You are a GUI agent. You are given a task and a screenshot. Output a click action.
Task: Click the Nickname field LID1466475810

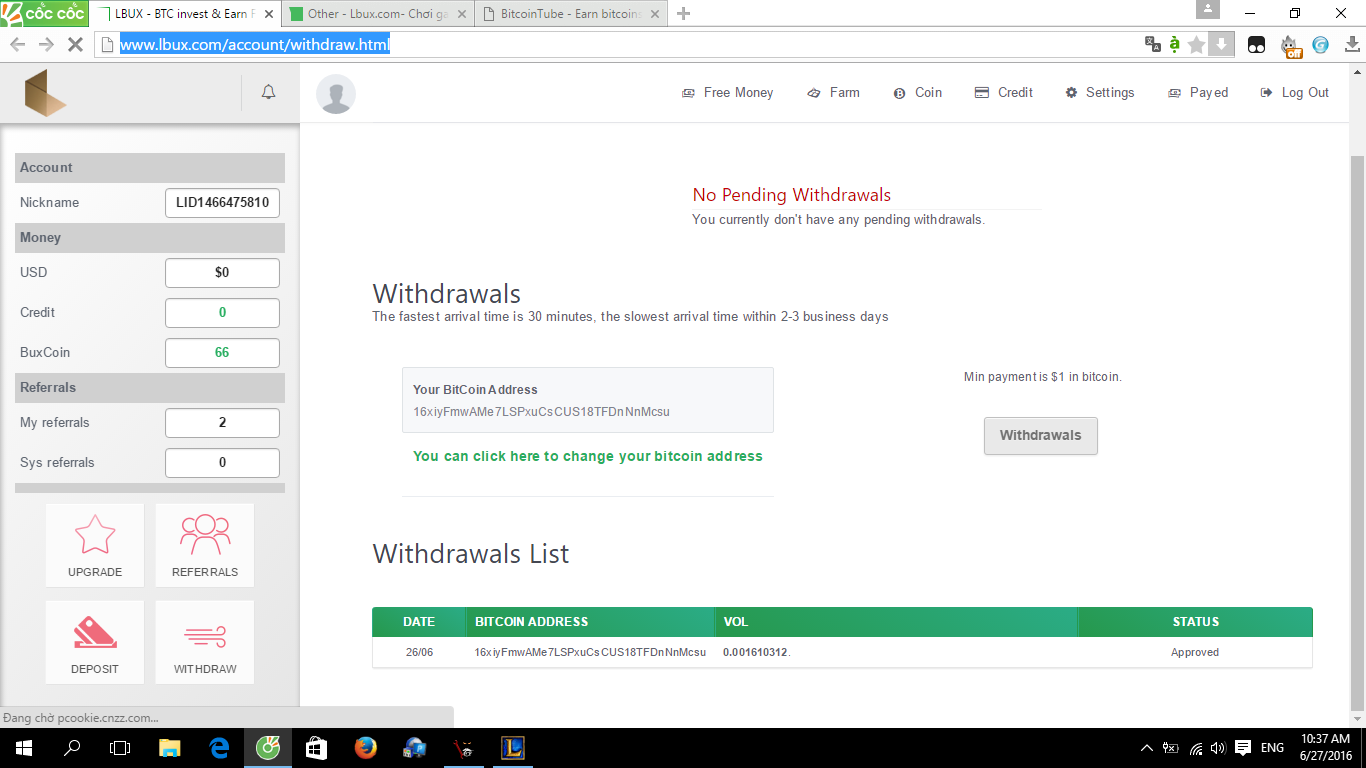(222, 203)
